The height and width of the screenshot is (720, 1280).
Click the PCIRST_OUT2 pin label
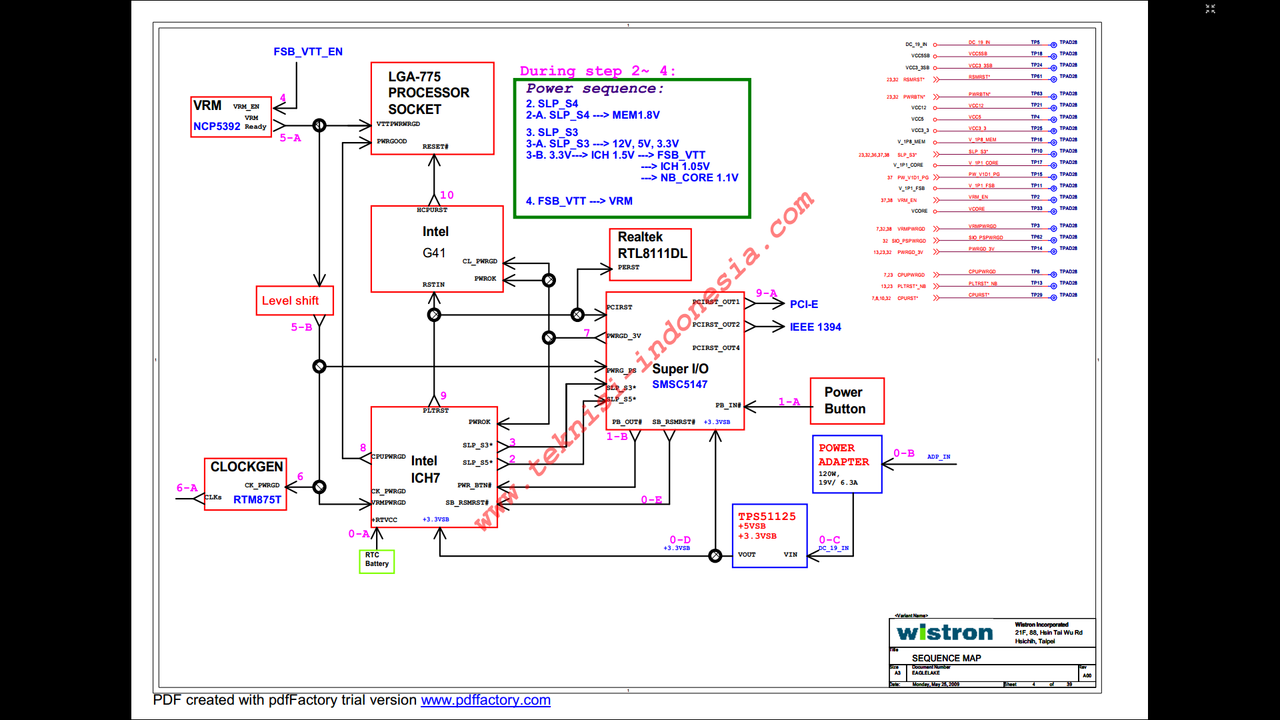click(x=716, y=325)
